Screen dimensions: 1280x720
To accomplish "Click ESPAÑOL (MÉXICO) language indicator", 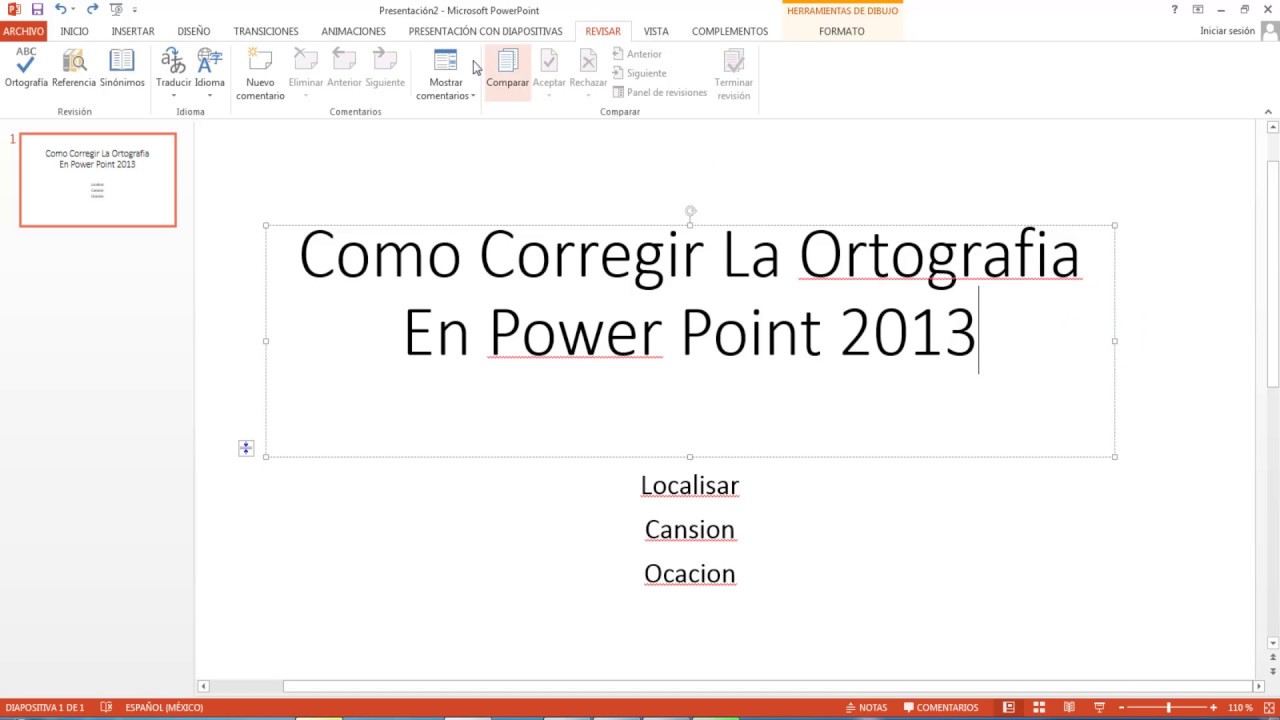I will 164,707.
